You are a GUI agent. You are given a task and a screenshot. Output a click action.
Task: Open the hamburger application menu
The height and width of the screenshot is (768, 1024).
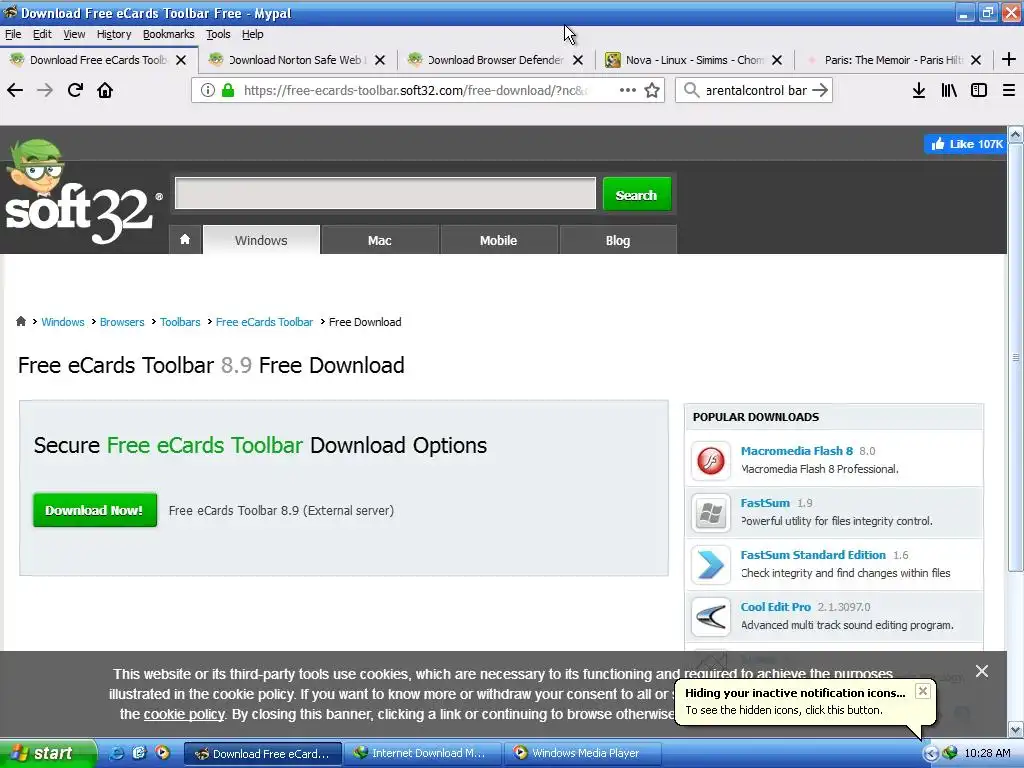pyautogui.click(x=1008, y=90)
